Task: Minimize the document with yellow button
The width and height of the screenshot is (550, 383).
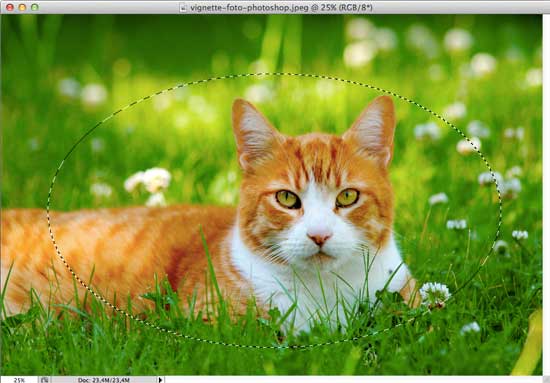Action: coord(22,7)
